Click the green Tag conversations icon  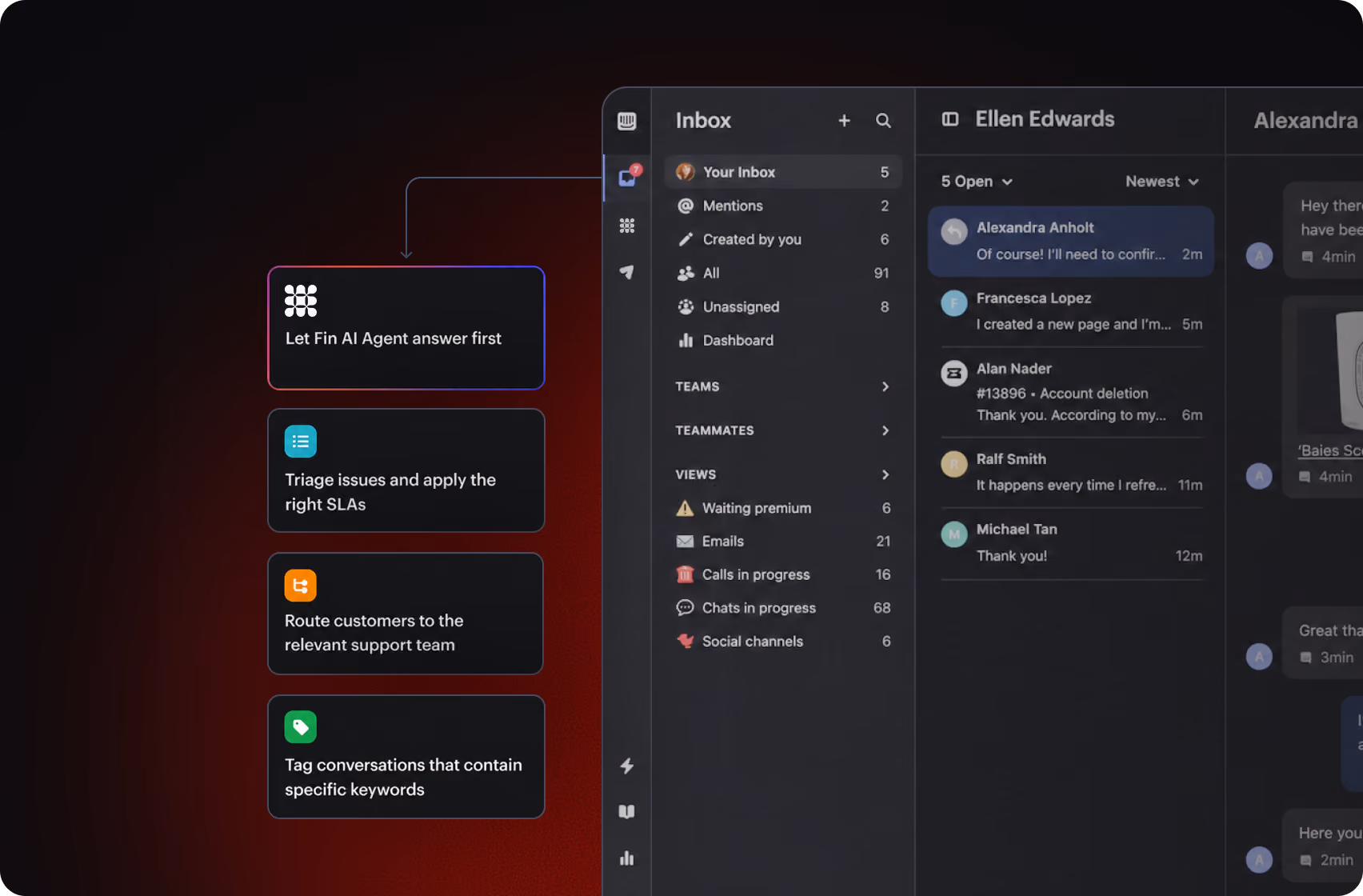[x=301, y=727]
